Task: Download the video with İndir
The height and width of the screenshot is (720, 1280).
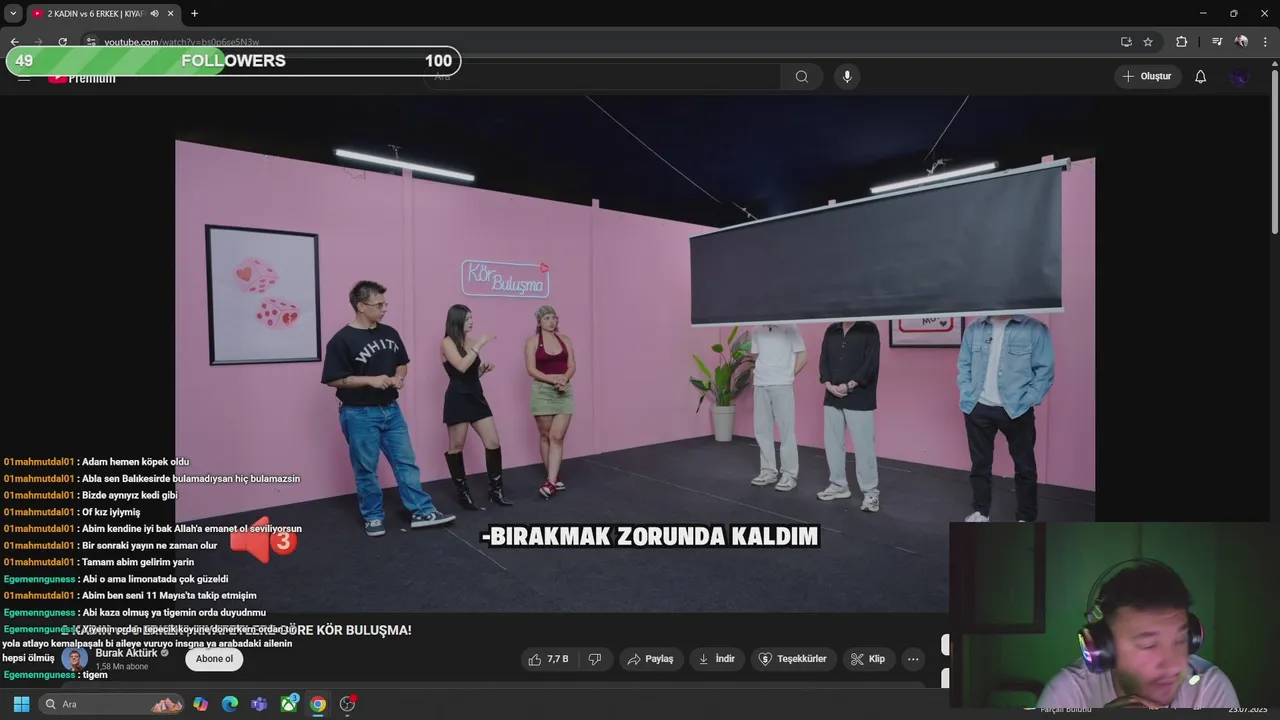Action: [717, 659]
